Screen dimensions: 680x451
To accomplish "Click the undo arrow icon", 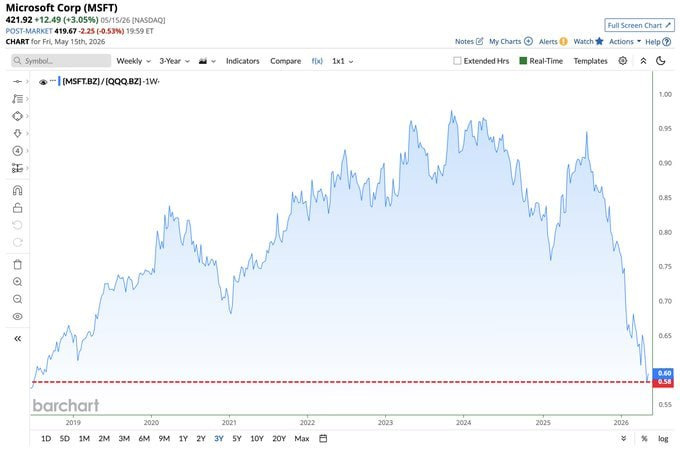I will point(17,225).
